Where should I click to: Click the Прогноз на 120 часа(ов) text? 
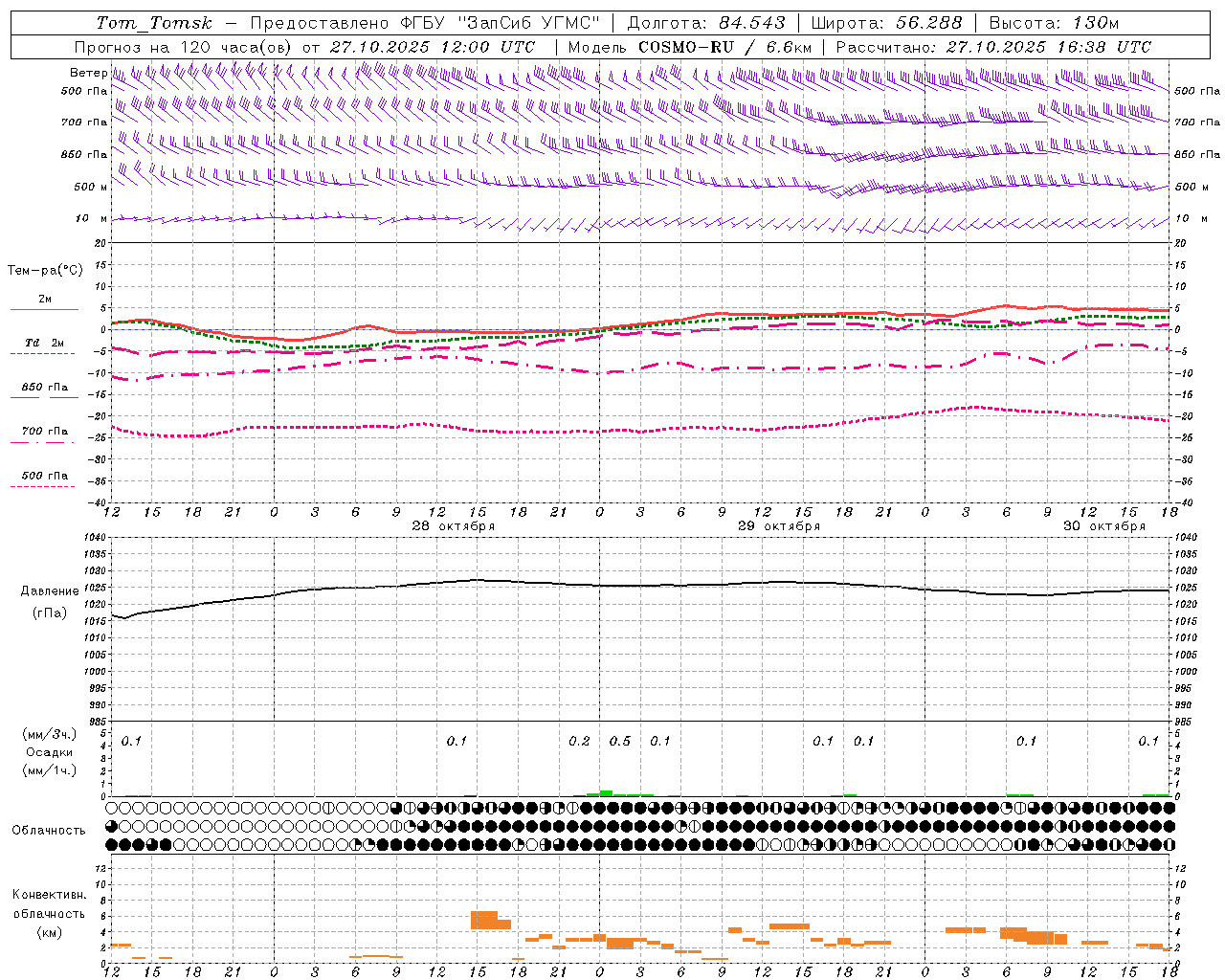pyautogui.click(x=185, y=47)
